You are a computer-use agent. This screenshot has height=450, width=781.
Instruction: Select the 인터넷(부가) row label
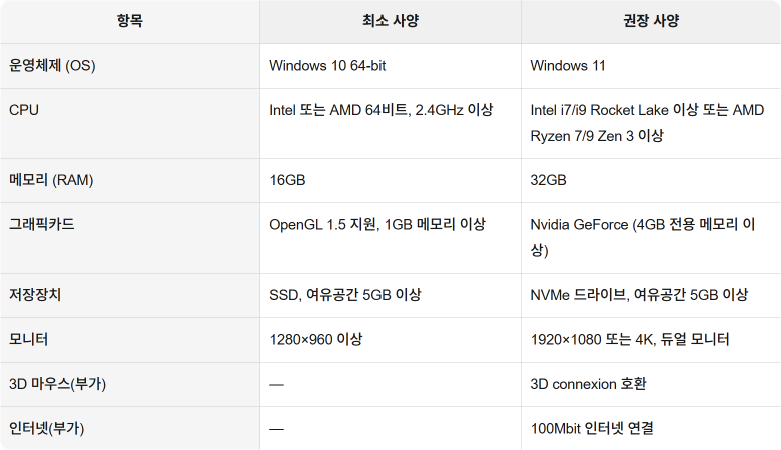[47, 429]
